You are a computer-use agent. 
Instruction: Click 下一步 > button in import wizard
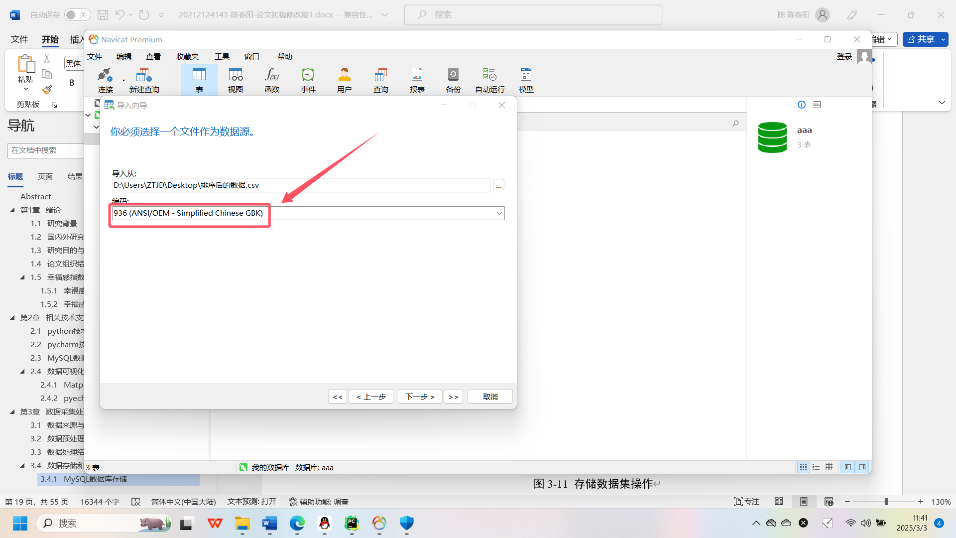[x=419, y=396]
